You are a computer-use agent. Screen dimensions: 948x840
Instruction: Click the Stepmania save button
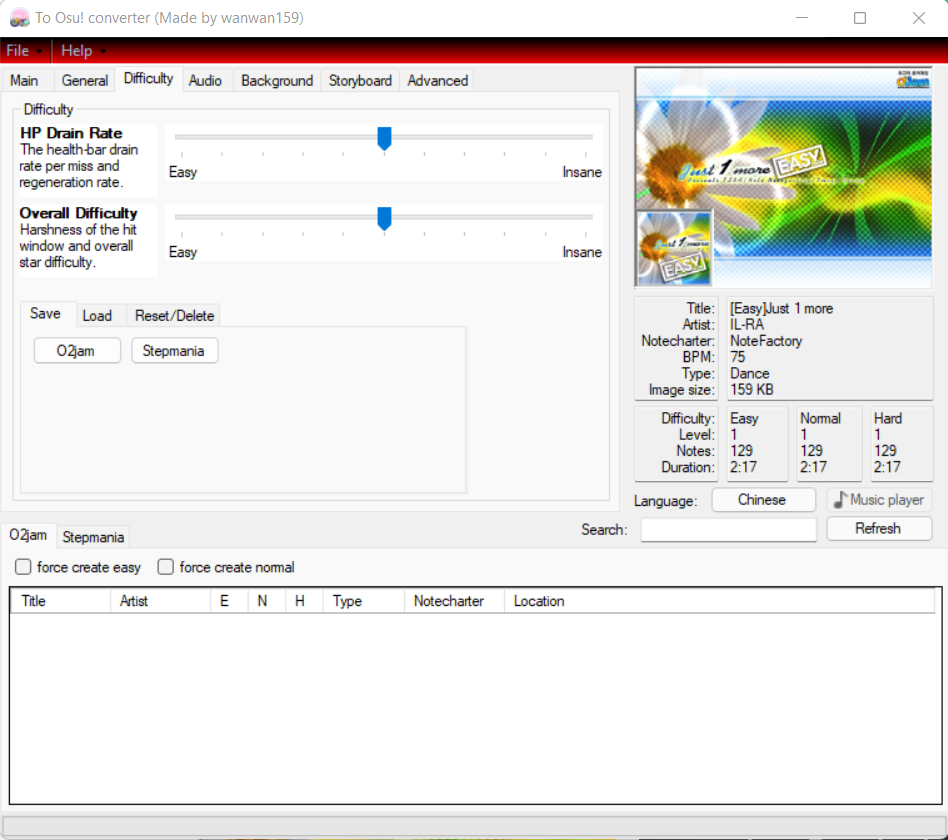(174, 351)
